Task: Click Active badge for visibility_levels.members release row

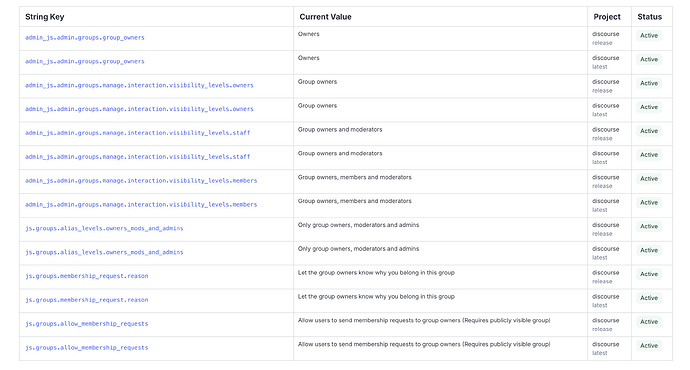Action: 649,179
